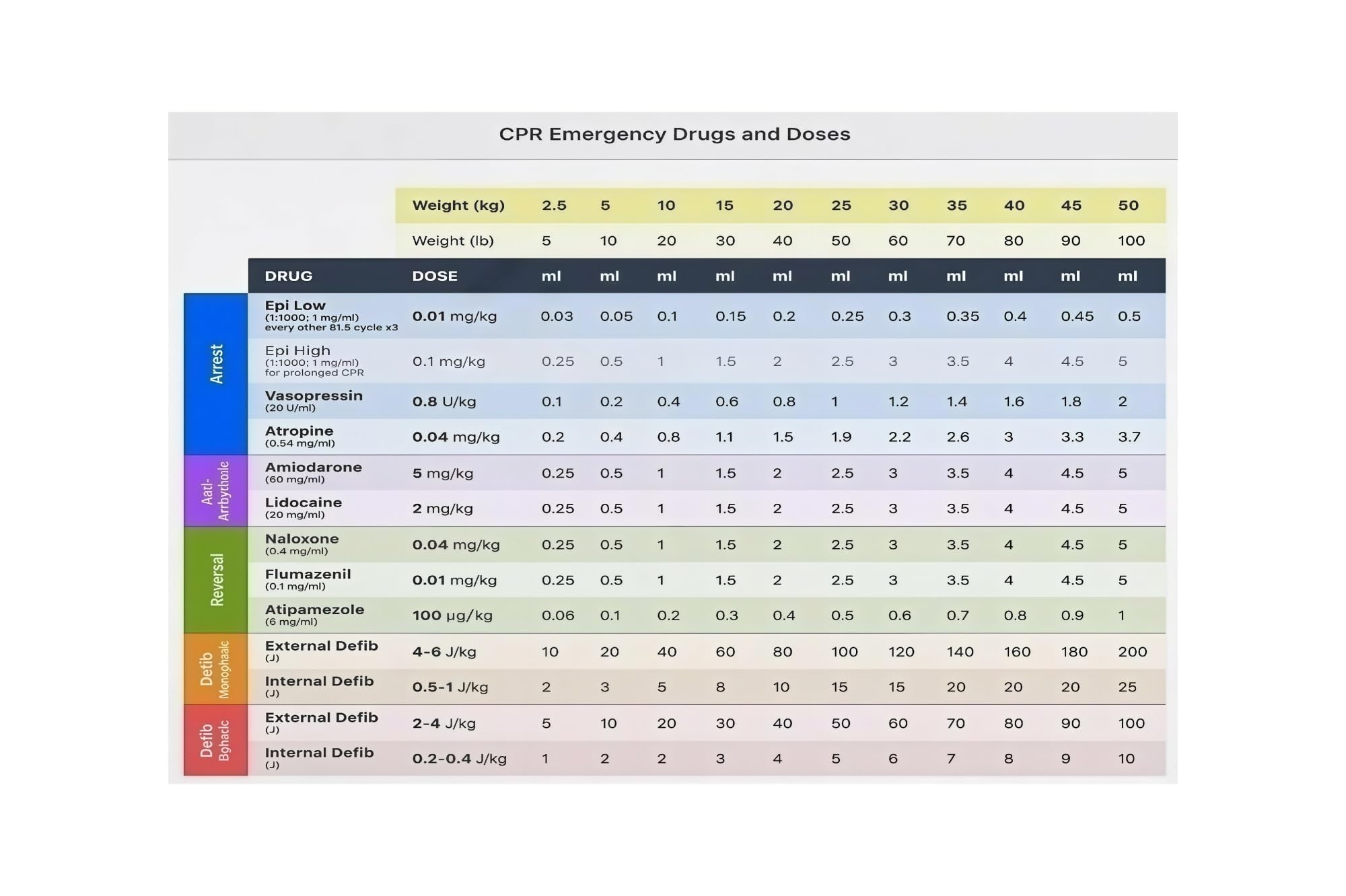Viewport: 1346px width, 896px height.
Task: Select the 50 kg weight column header
Action: tap(1129, 205)
